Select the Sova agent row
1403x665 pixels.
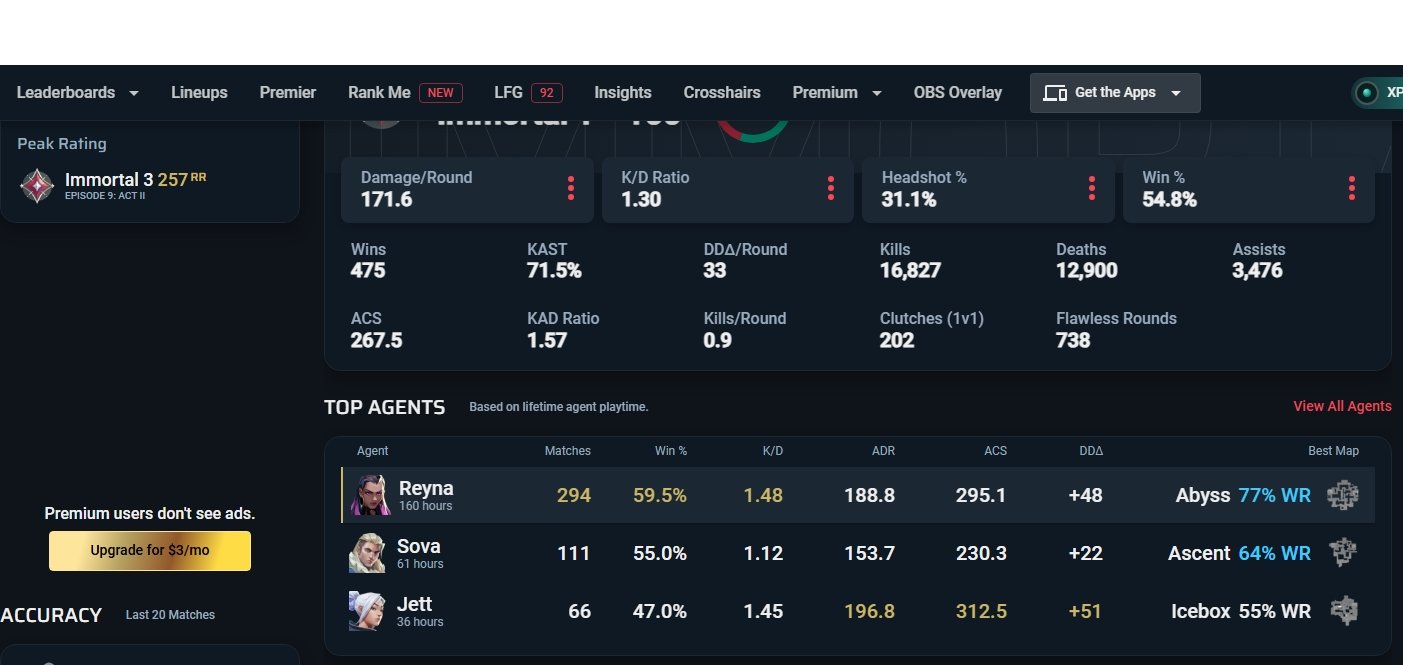858,553
